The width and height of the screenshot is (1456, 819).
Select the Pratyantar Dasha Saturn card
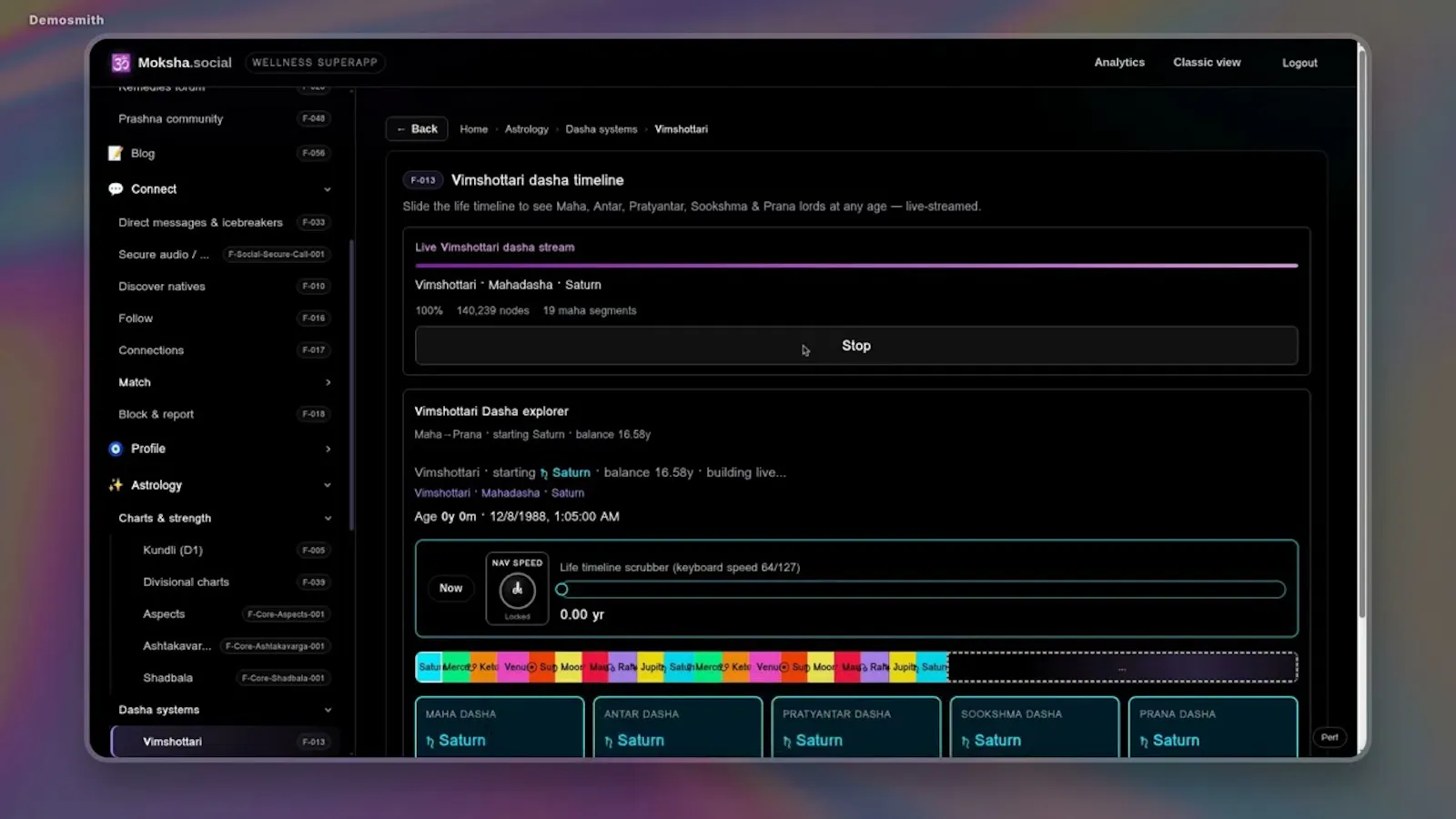click(x=856, y=727)
